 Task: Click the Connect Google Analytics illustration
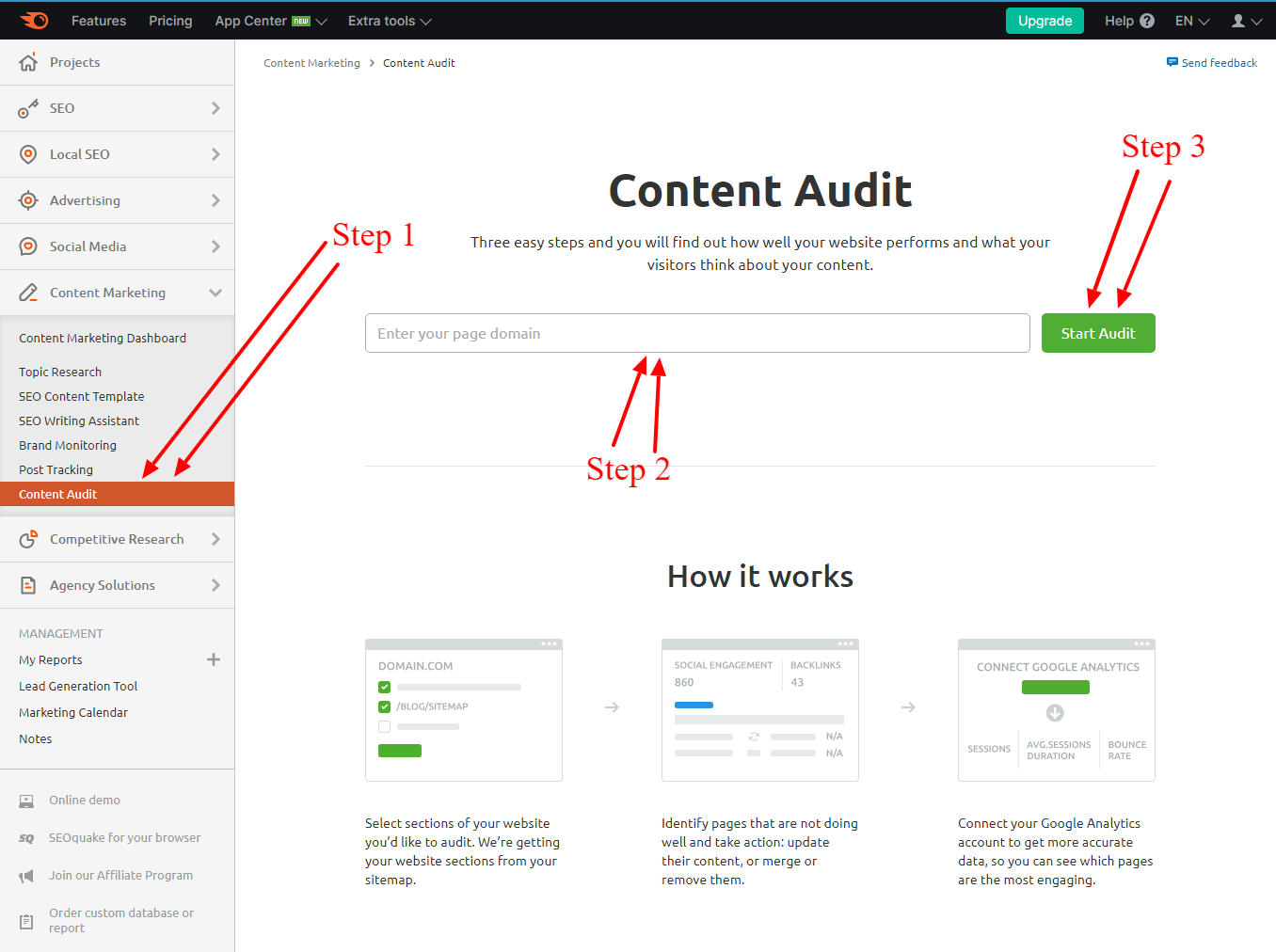[1057, 710]
